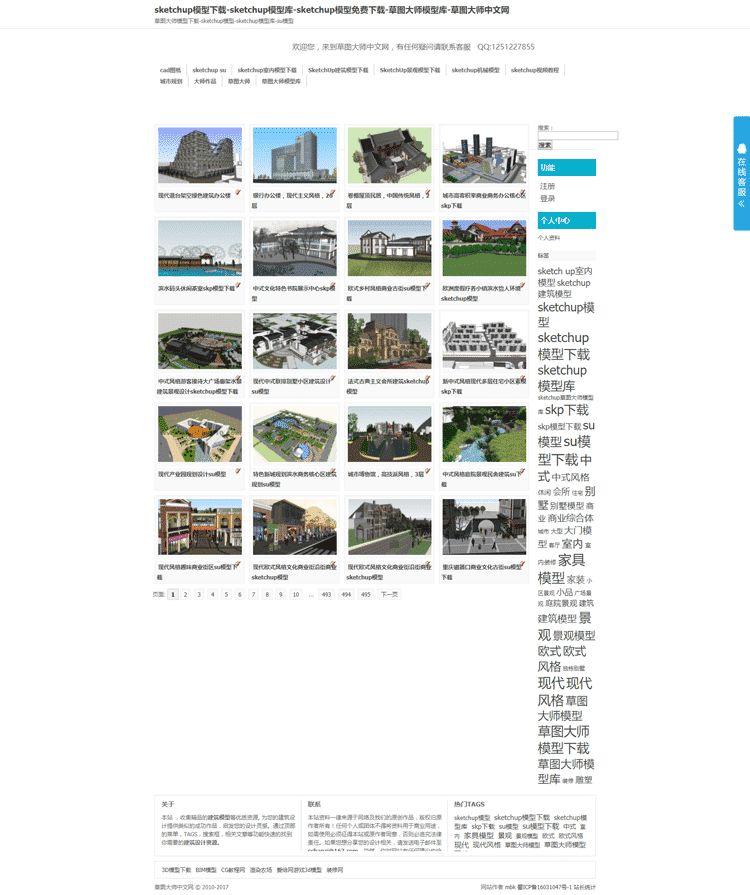
Task: Open the green office building thumbnail 现代混台架空
Action: pyautogui.click(x=200, y=155)
